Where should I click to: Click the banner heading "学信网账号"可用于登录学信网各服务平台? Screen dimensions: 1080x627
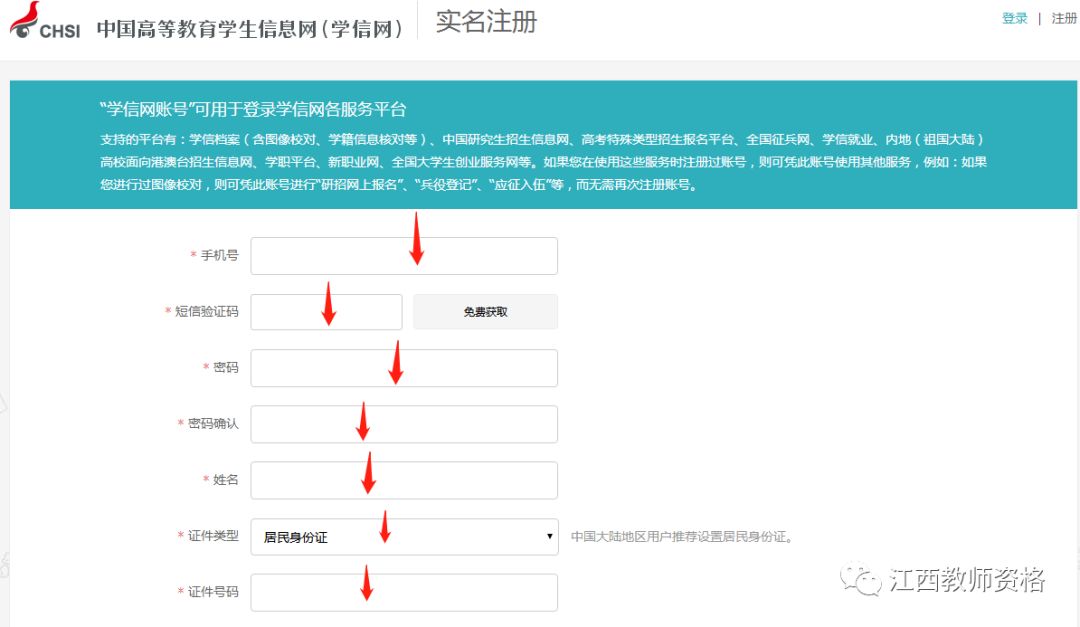coord(253,109)
